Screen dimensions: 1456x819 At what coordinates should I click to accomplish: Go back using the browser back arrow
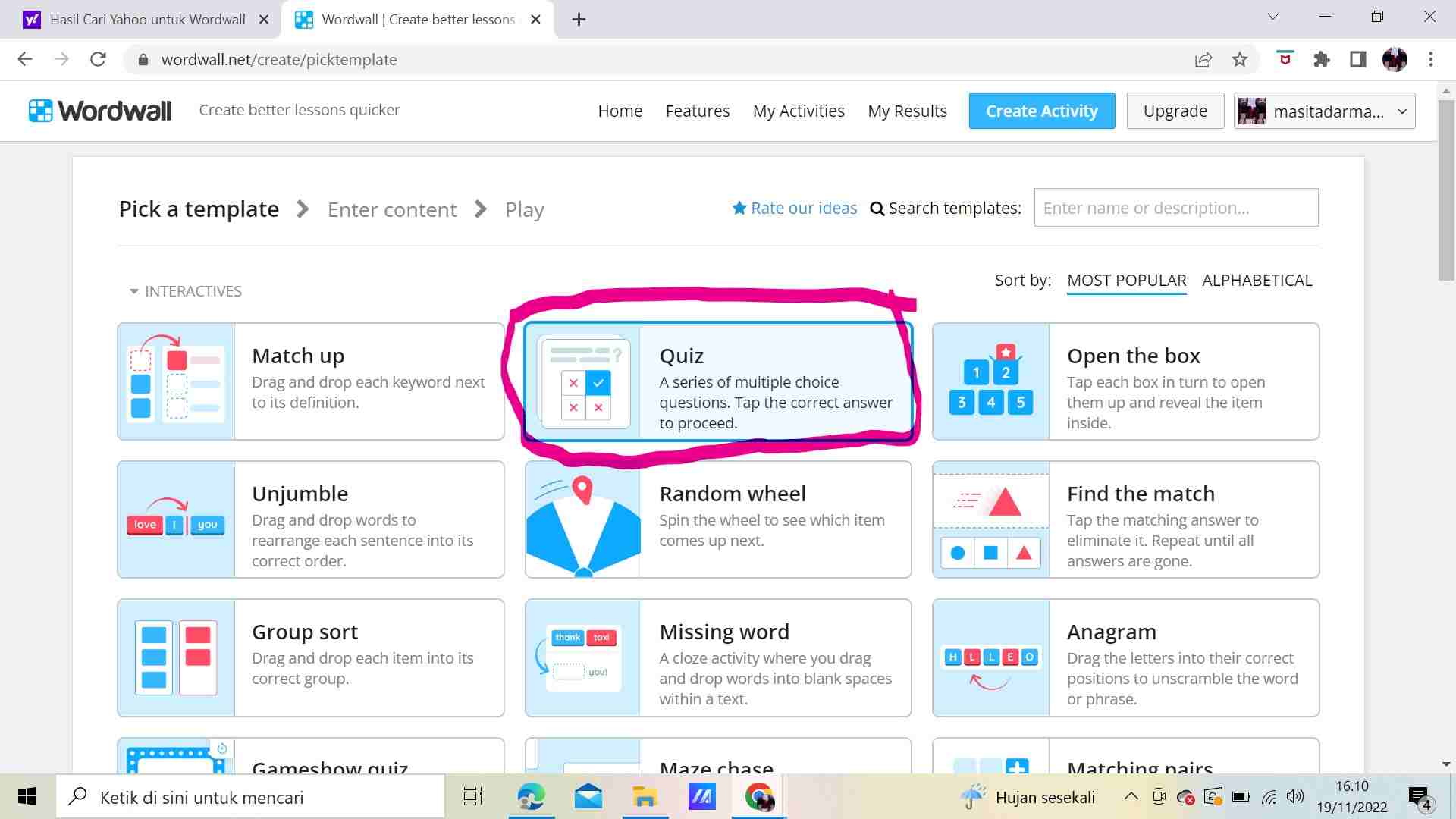(x=25, y=59)
